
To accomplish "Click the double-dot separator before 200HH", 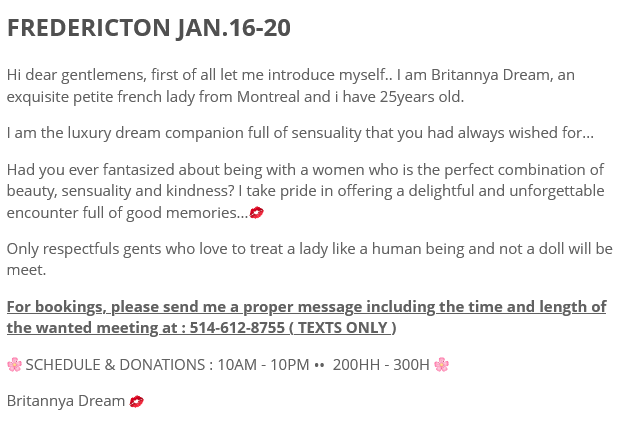I will pos(319,365).
